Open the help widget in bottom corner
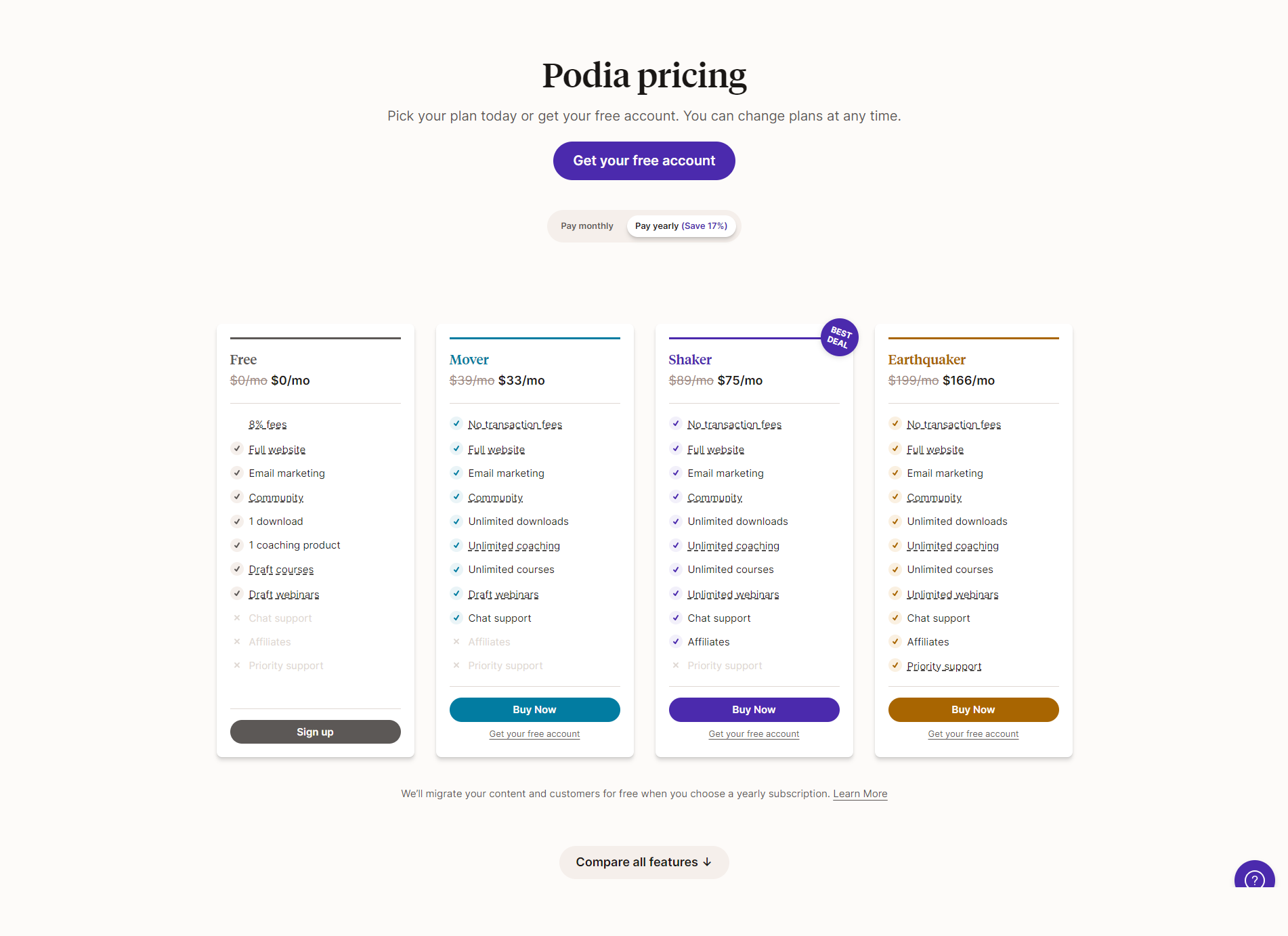 click(x=1255, y=878)
